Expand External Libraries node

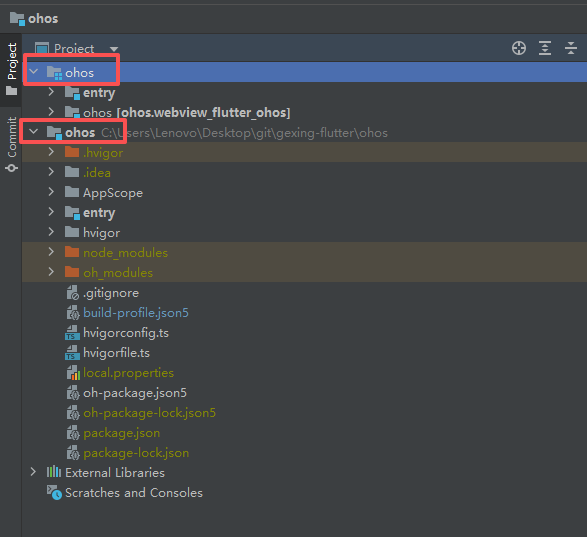(x=33, y=472)
